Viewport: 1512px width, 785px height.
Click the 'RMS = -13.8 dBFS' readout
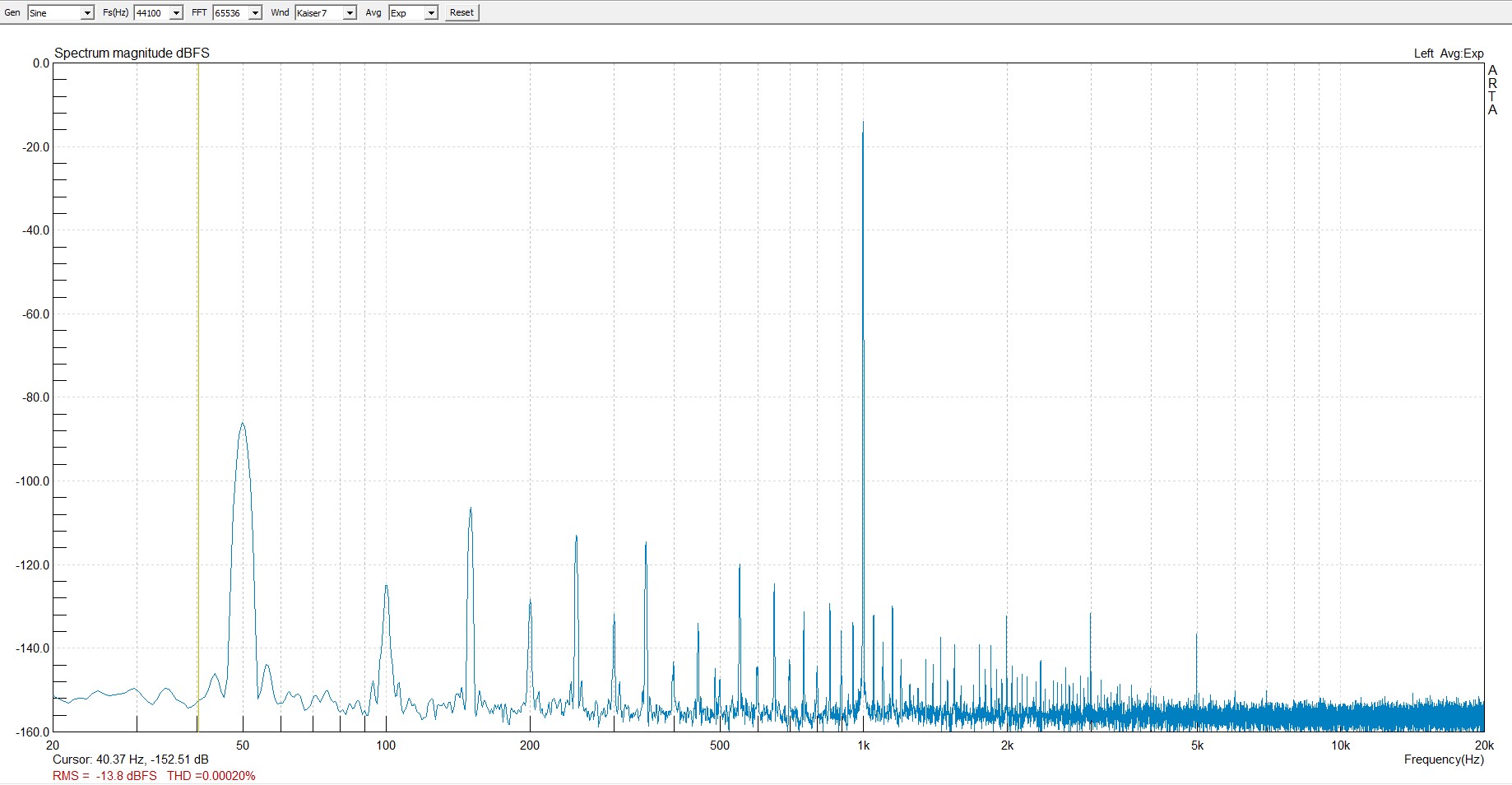pyautogui.click(x=104, y=776)
